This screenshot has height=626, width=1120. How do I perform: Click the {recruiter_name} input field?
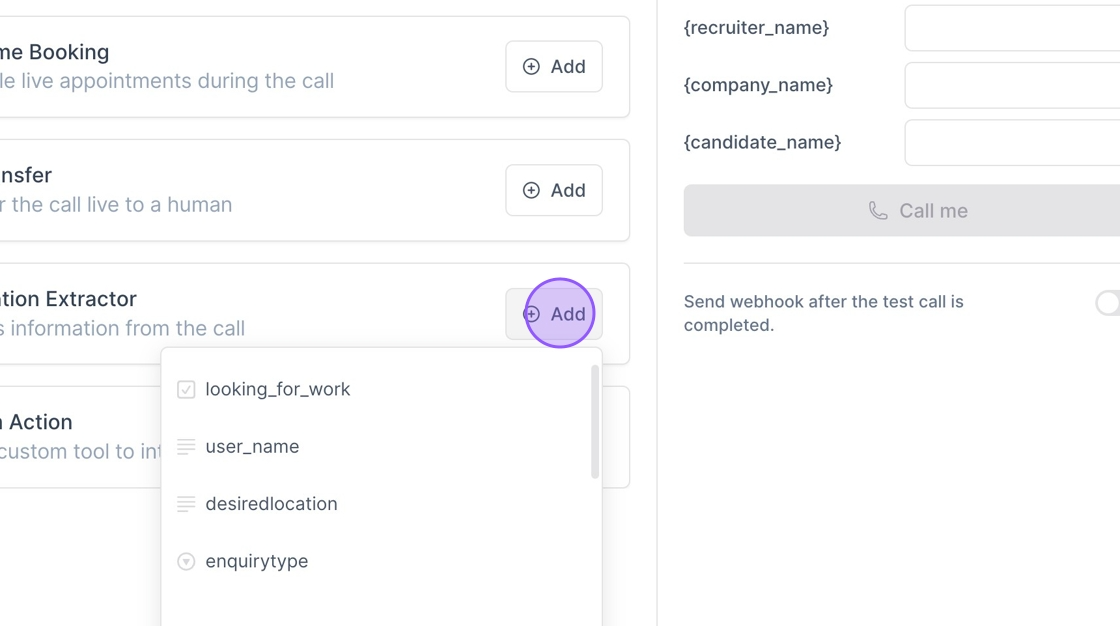pyautogui.click(x=1012, y=28)
